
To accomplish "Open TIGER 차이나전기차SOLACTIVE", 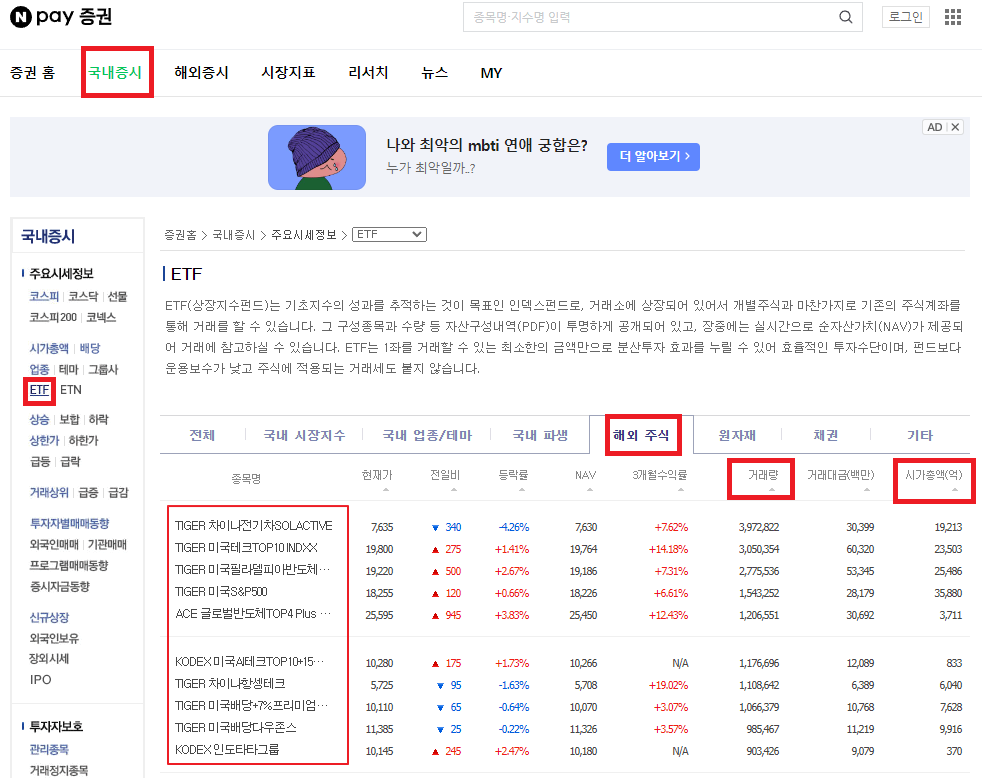I will (x=254, y=526).
